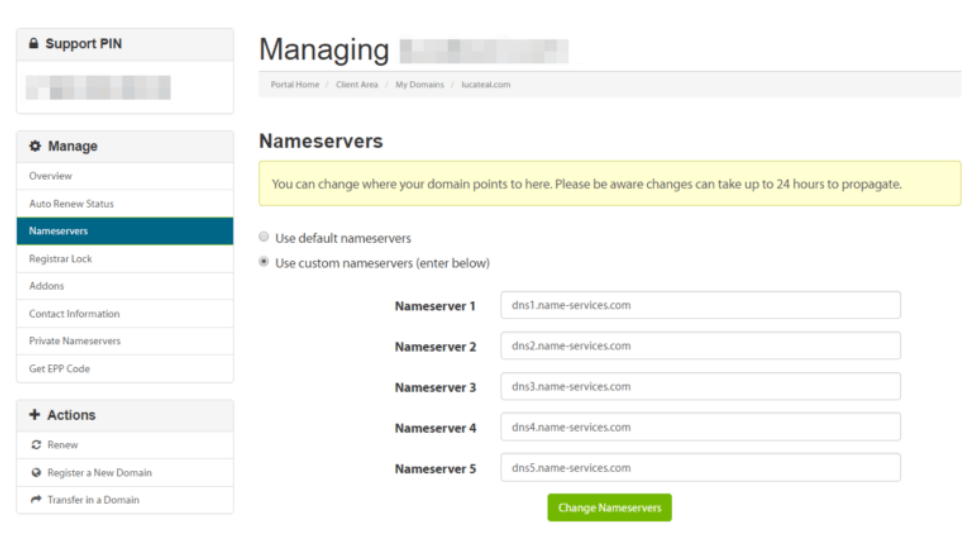This screenshot has width=974, height=539.
Task: Click the Use default nameservers label text
Action: click(x=343, y=238)
